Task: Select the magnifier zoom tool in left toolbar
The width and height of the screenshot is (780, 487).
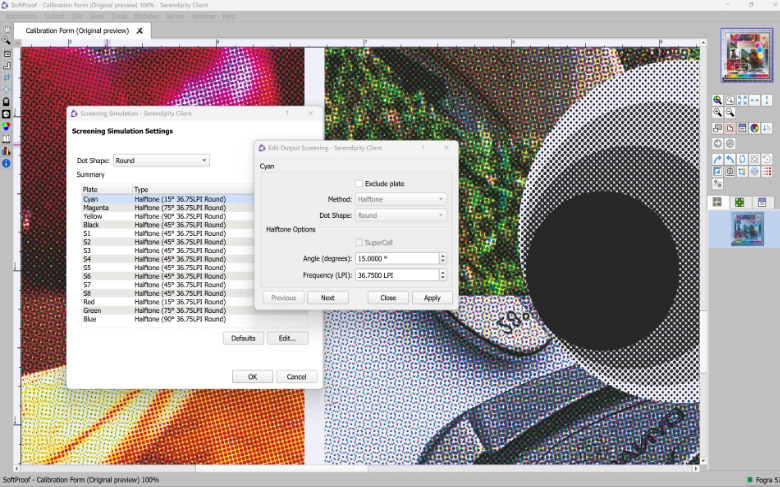Action: [6, 40]
